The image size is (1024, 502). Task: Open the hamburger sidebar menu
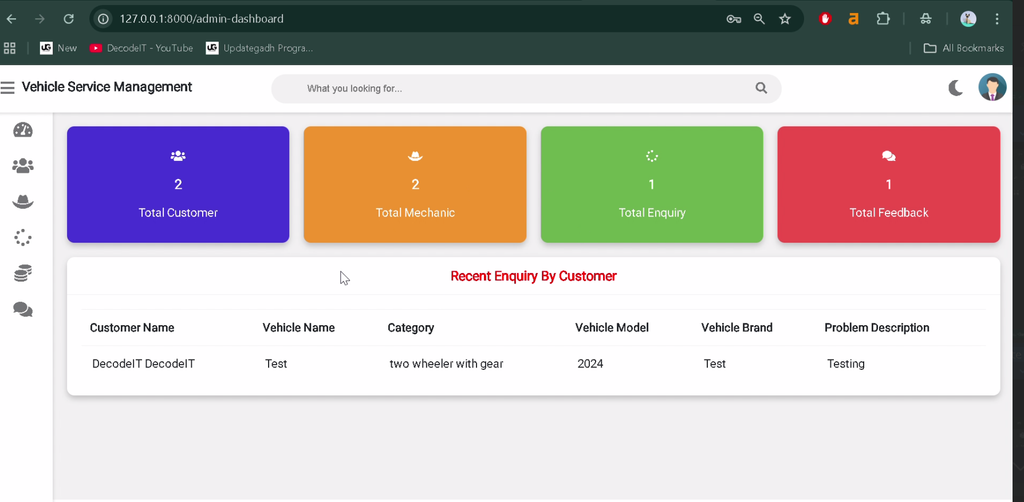(7, 87)
